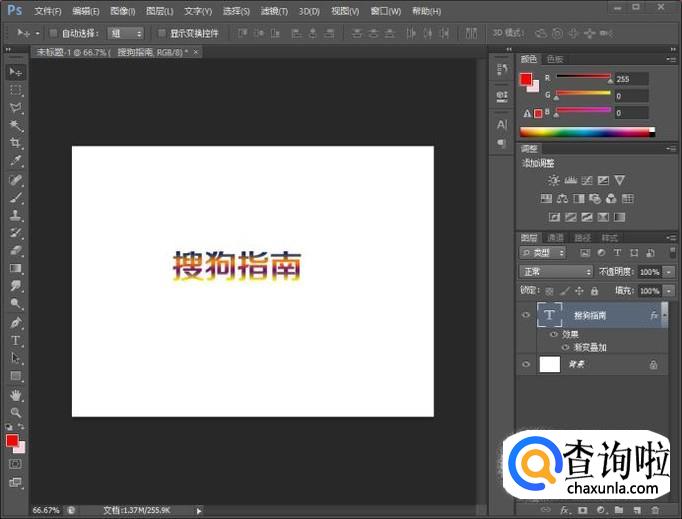Image resolution: width=682 pixels, height=519 pixels.
Task: Click the Brightness/Contrast adjustment icon
Action: 553,181
